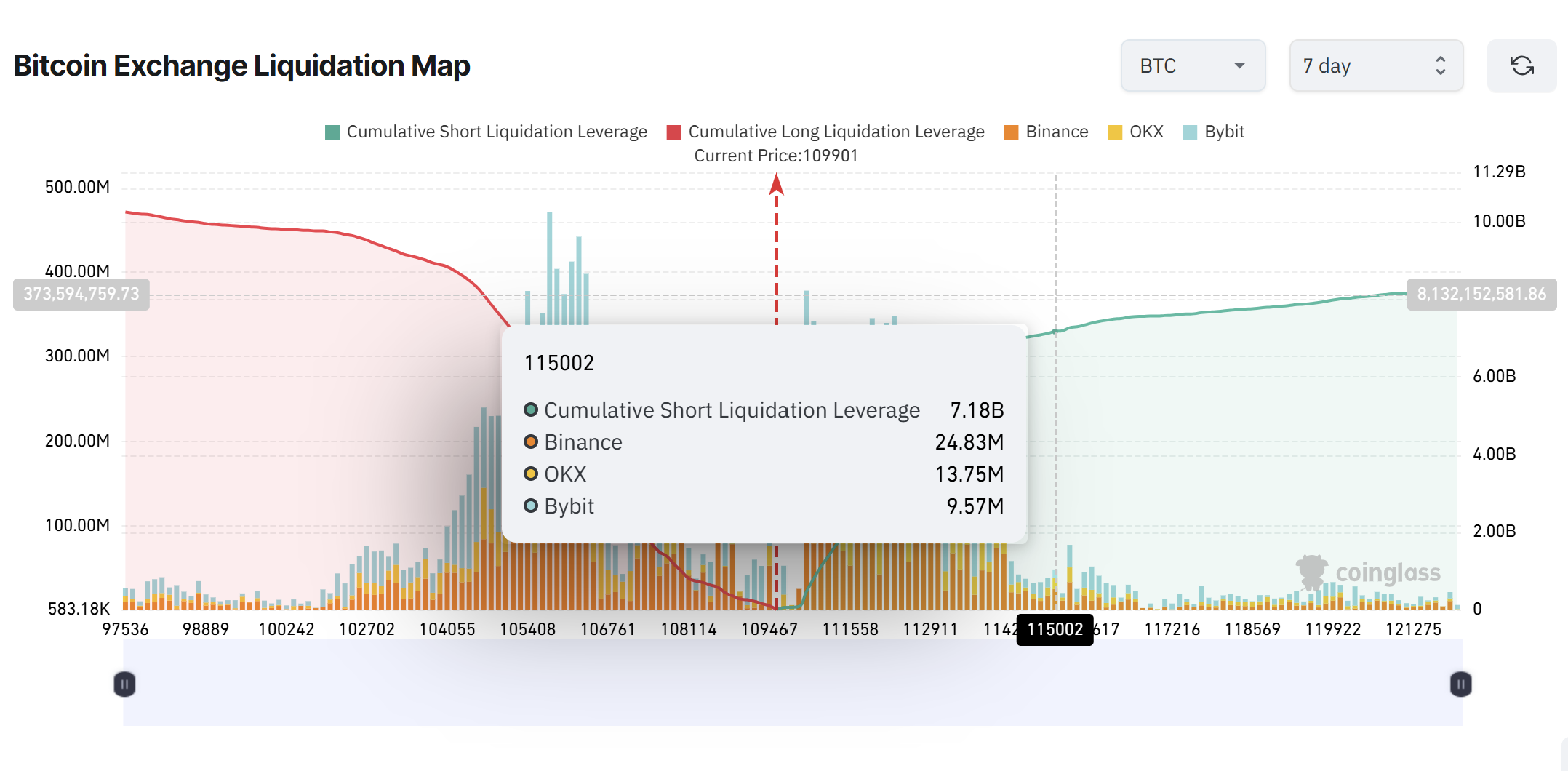Open the BTC coin dropdown
Image resolution: width=1568 pixels, height=771 pixels.
tap(1193, 66)
